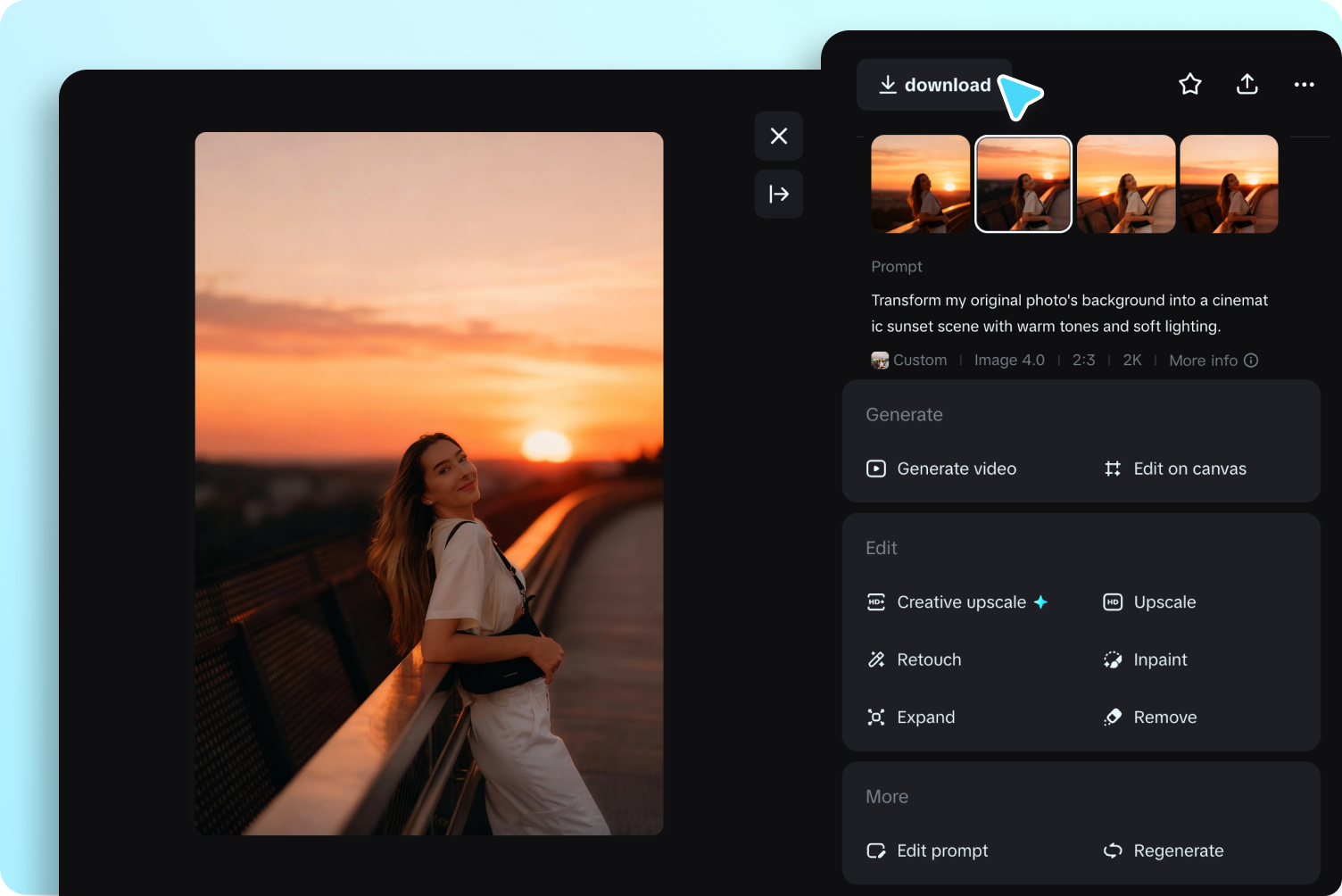Click the Custom model label
Image resolution: width=1342 pixels, height=896 pixels.
(x=920, y=361)
